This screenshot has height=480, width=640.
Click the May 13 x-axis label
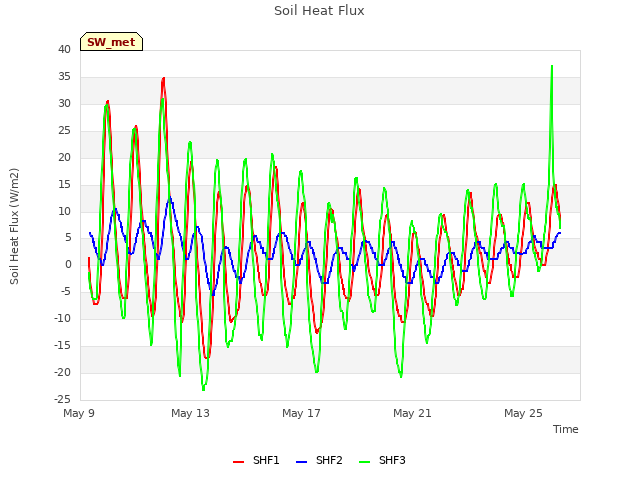pyautogui.click(x=190, y=413)
